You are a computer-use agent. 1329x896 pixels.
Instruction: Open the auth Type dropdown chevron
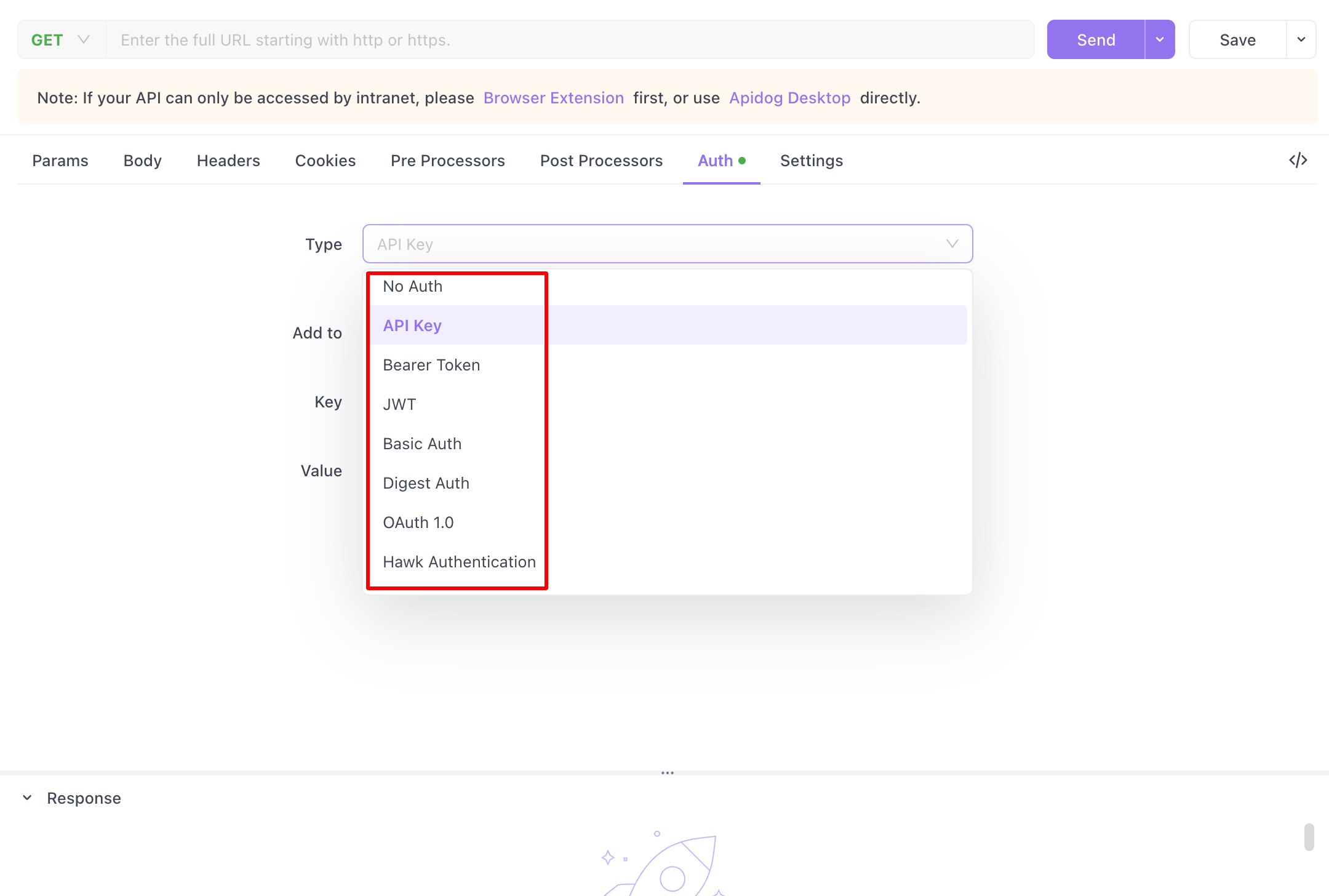point(952,244)
